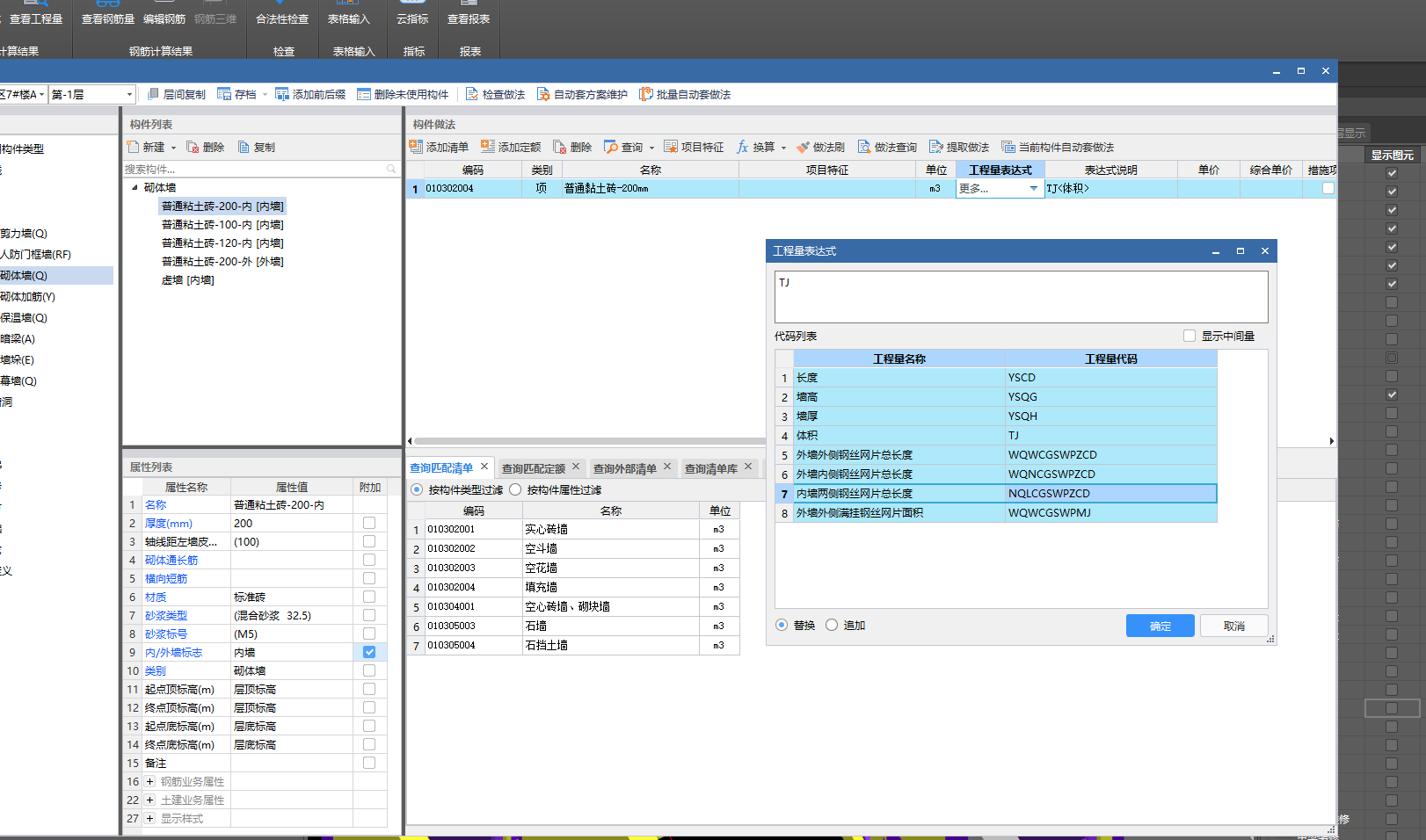Click the horizontal scrollbar under 构件做法 table

pos(589,441)
